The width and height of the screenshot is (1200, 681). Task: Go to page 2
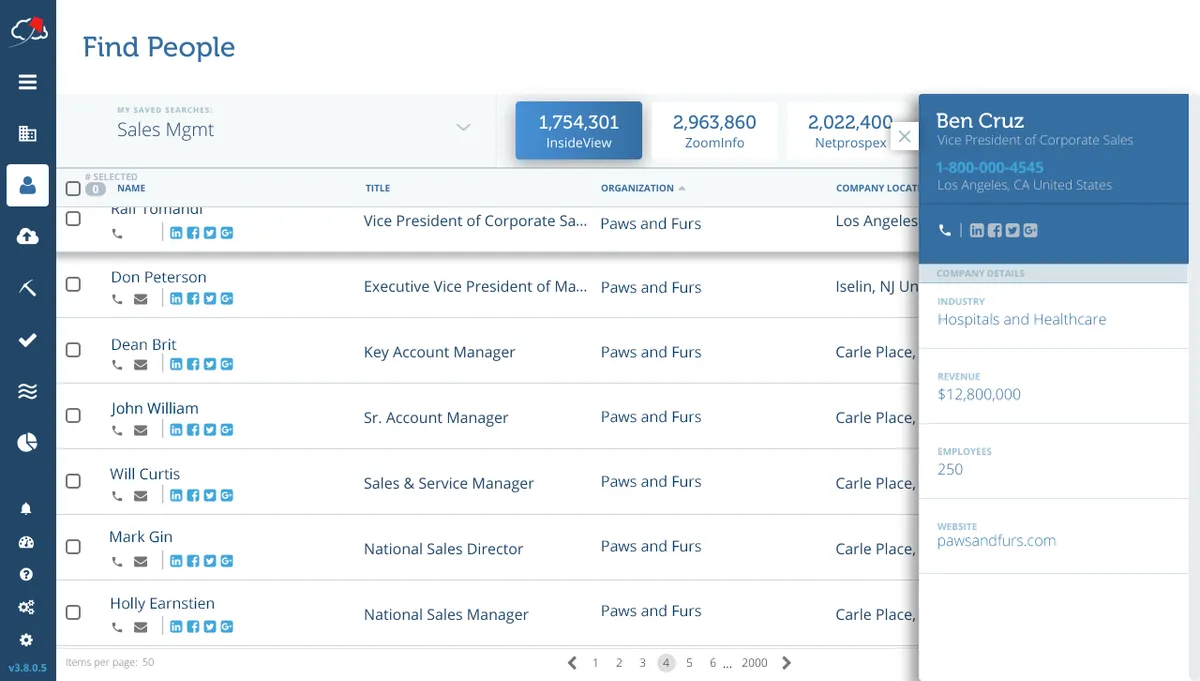[619, 663]
